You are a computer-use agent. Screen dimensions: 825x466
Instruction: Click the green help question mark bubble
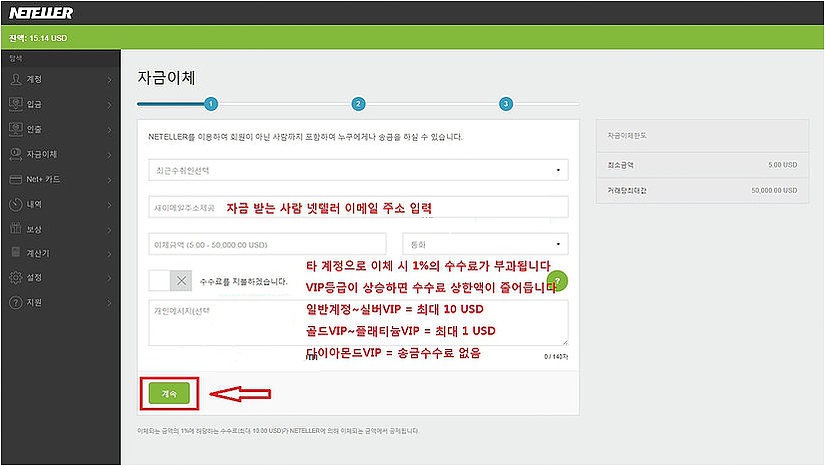[x=558, y=281]
